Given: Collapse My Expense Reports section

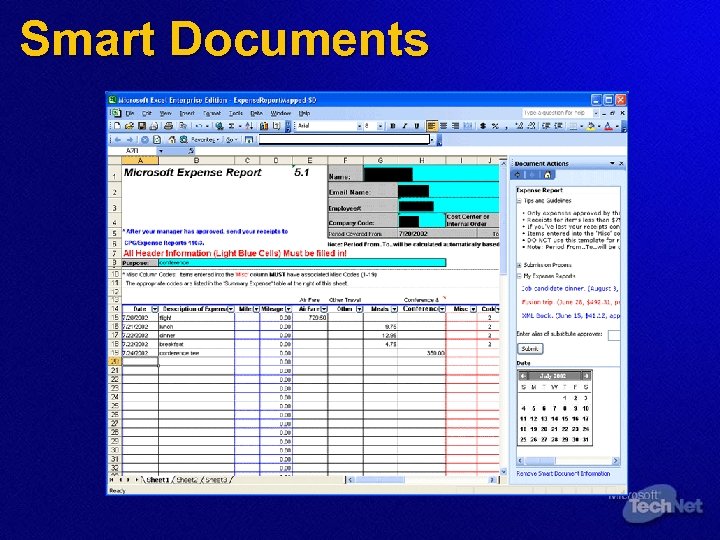Looking at the screenshot, I should tap(519, 276).
